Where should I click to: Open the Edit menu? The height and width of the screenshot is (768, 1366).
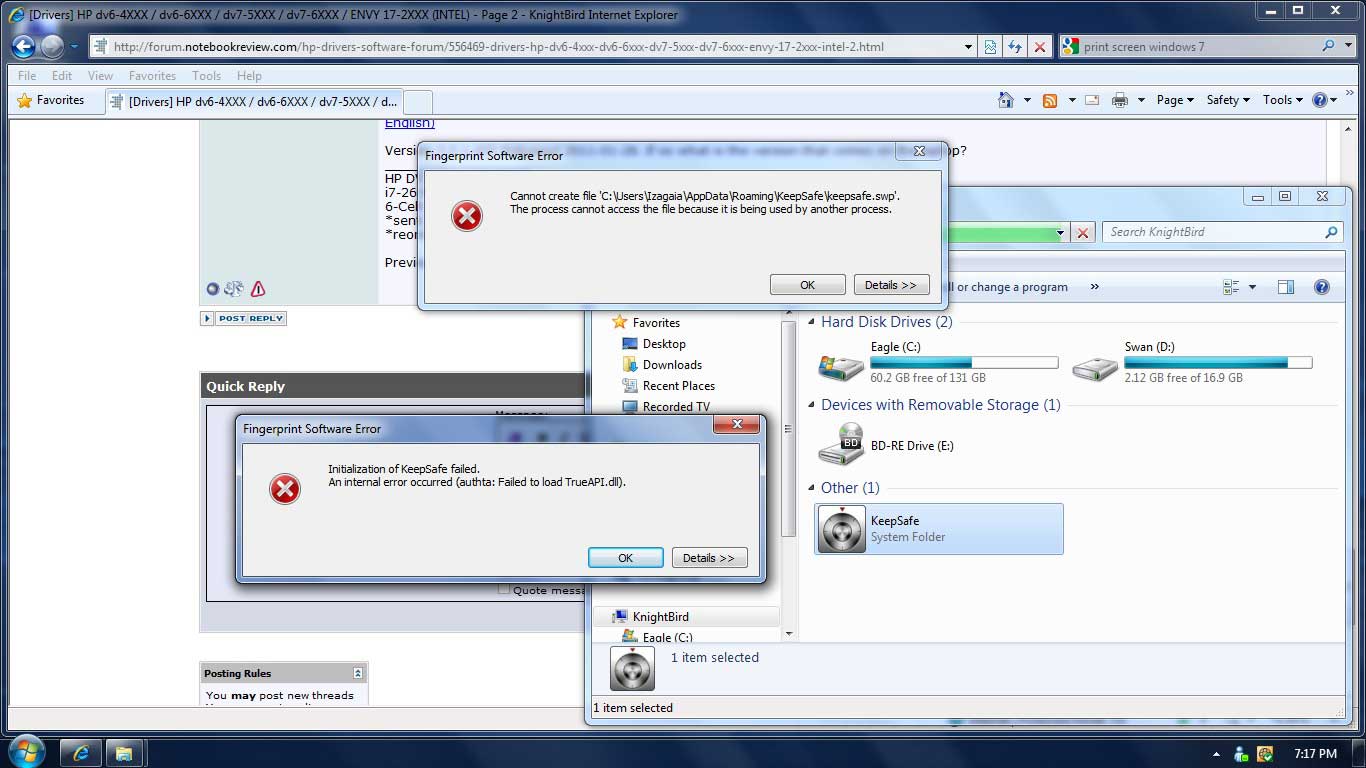click(x=62, y=75)
